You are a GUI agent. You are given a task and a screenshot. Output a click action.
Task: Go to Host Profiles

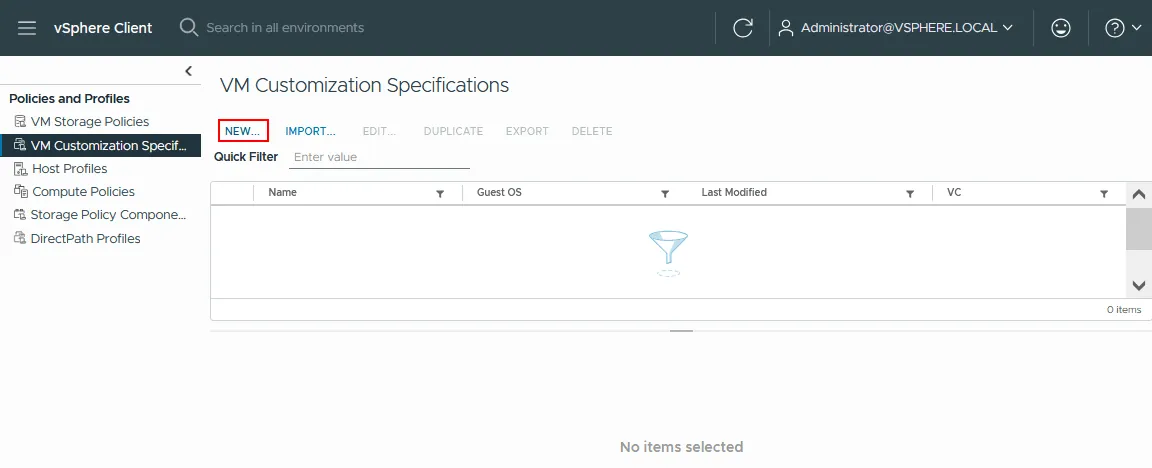point(70,168)
